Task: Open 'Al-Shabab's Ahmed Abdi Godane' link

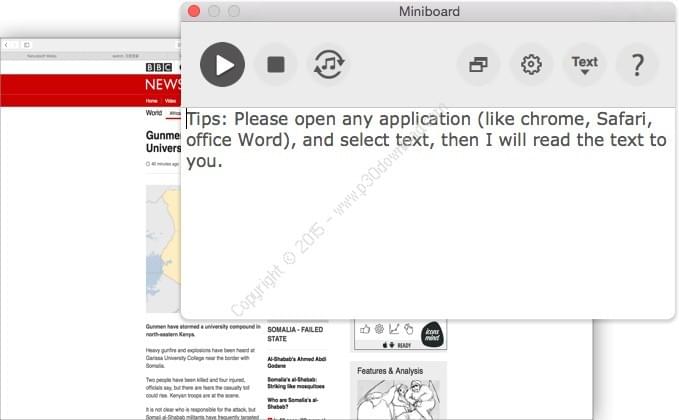Action: (297, 362)
